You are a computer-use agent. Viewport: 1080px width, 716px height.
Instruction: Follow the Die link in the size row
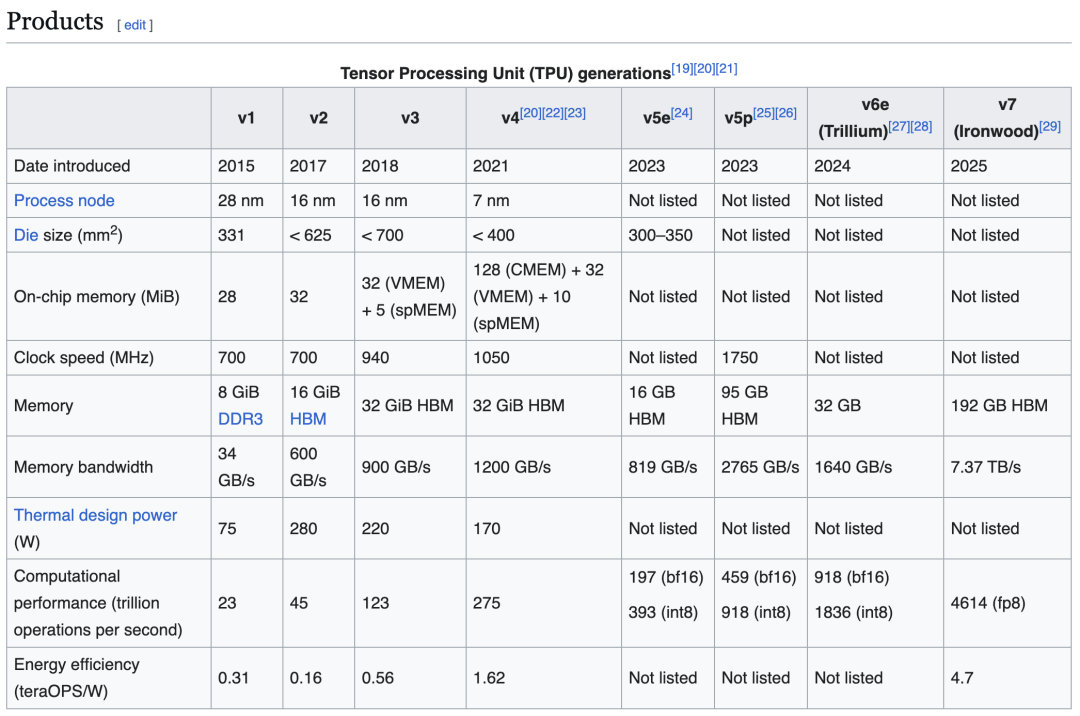click(27, 236)
